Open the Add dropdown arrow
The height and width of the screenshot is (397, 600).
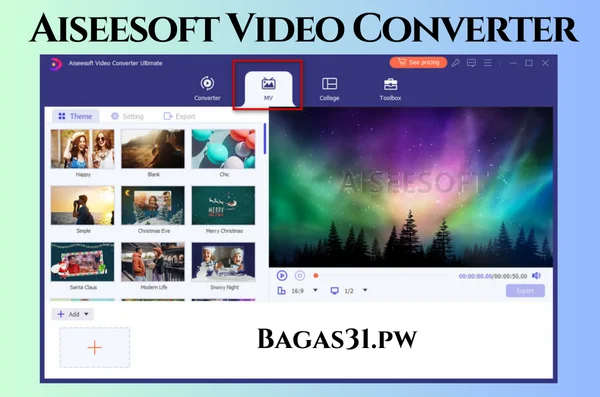coord(86,314)
